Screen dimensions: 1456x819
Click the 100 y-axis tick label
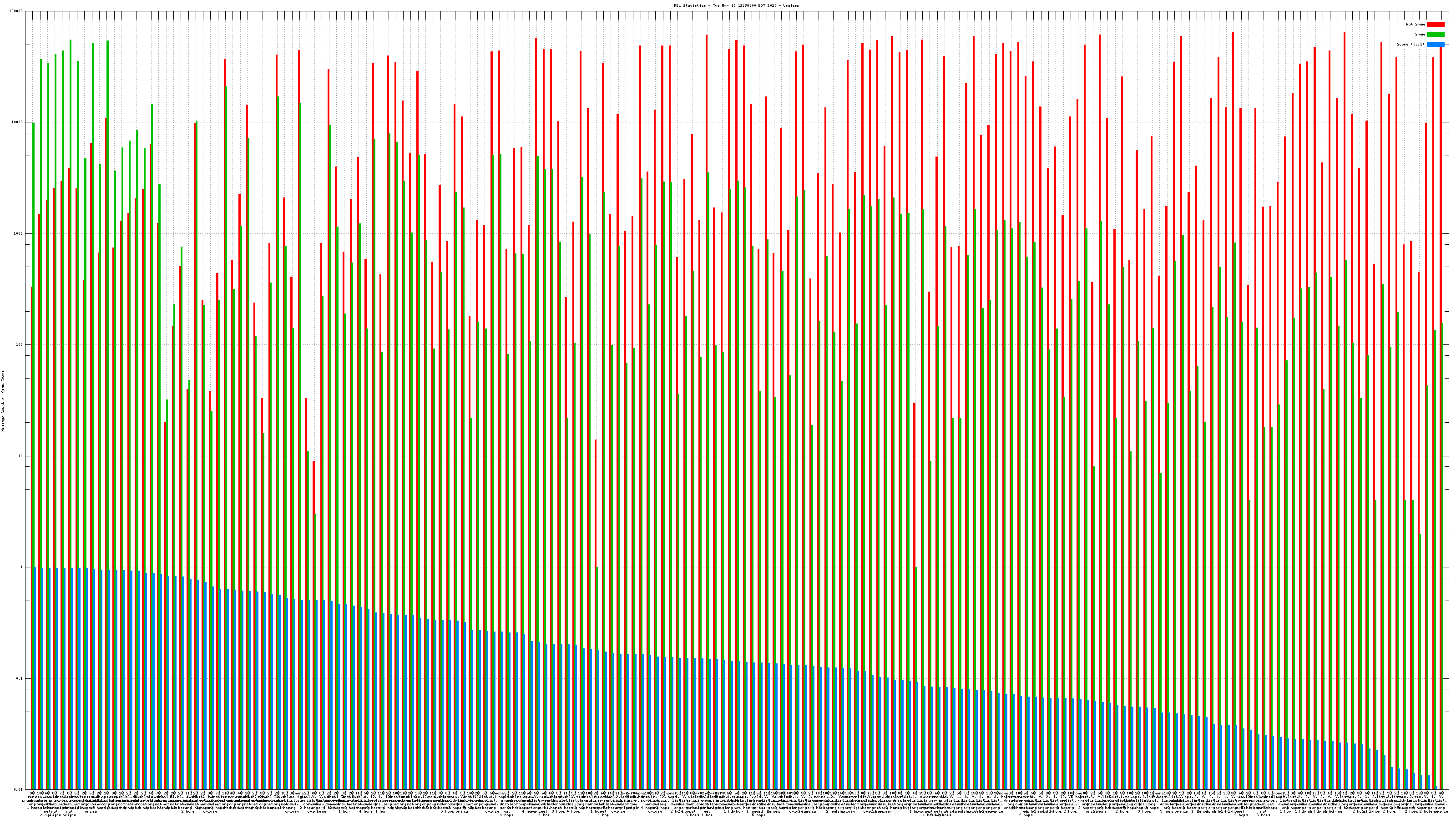[20, 345]
